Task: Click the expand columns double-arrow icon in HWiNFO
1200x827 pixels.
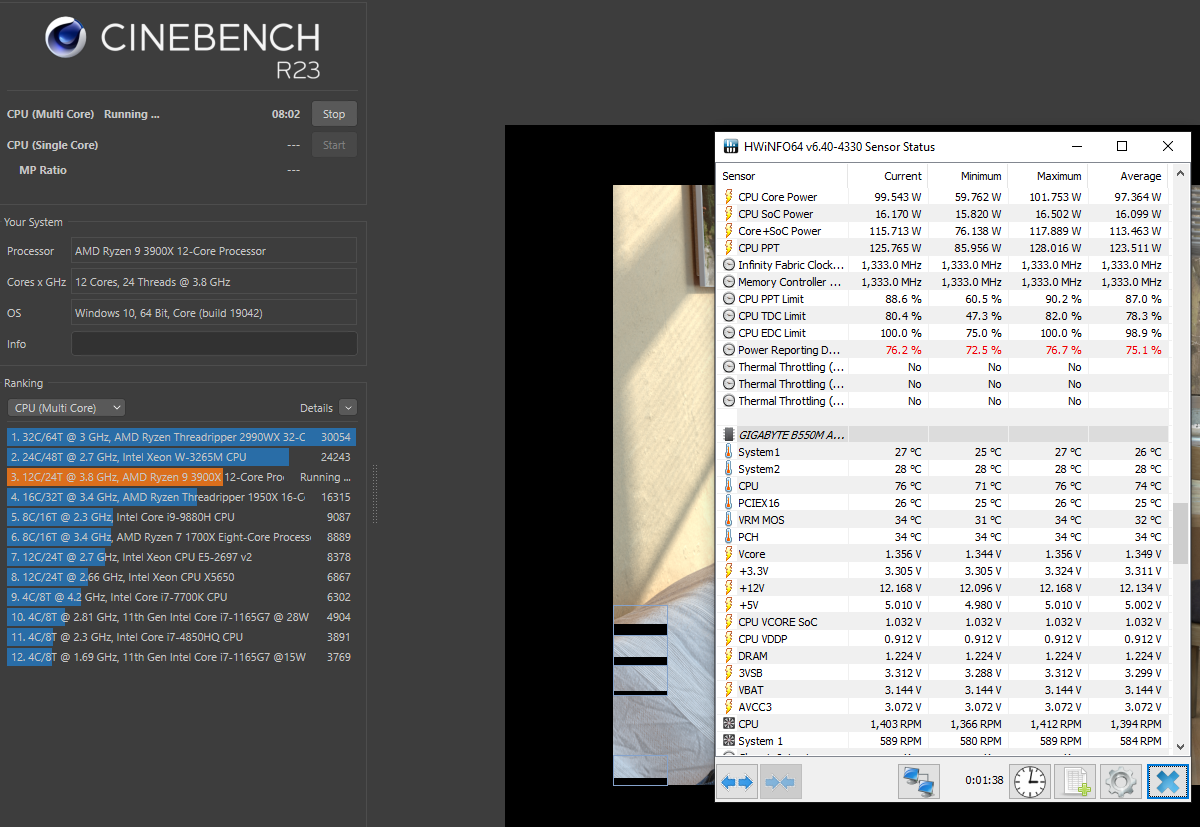Action: (x=737, y=781)
